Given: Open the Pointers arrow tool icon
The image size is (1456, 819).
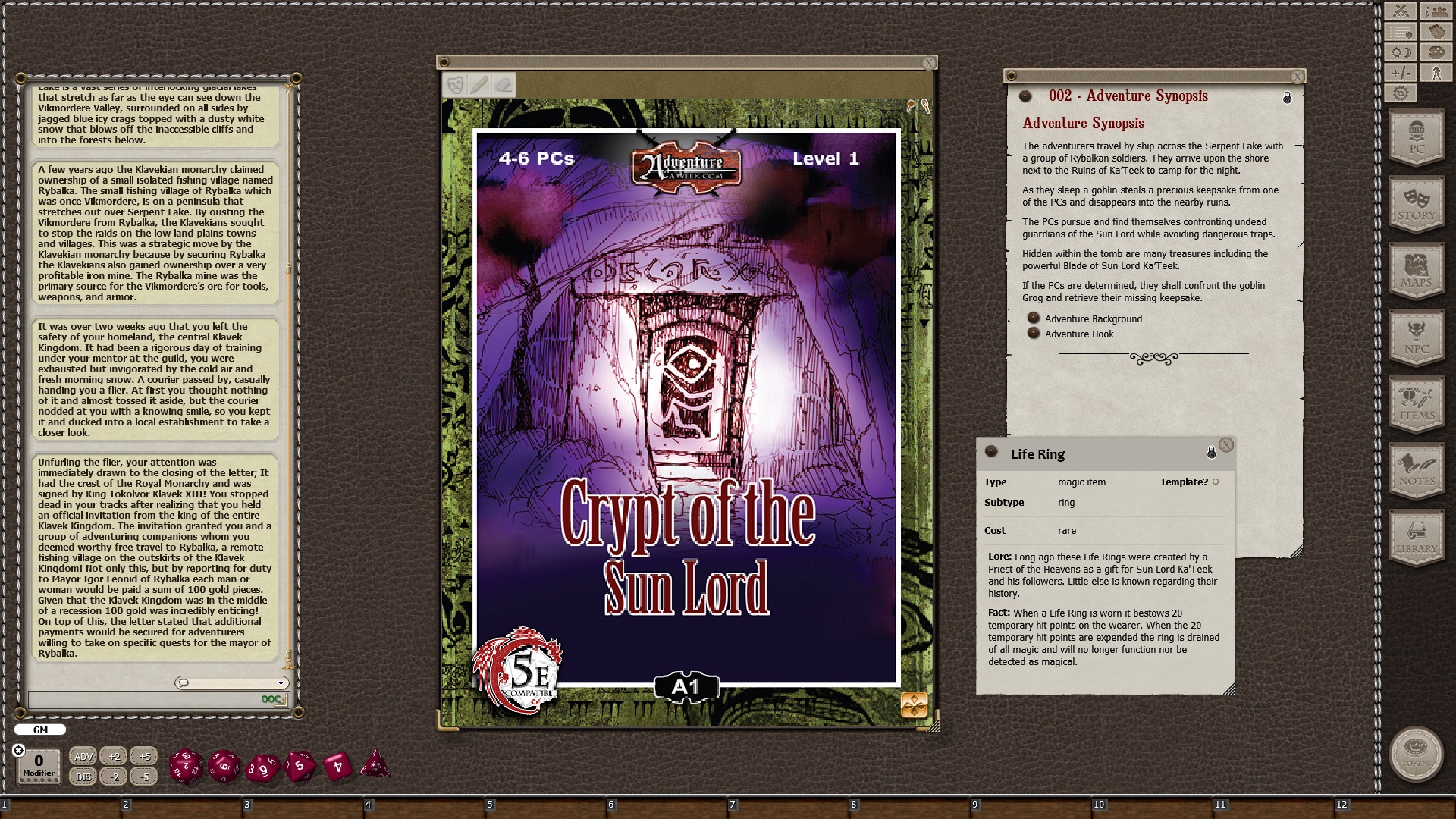Looking at the screenshot, I should [1436, 74].
